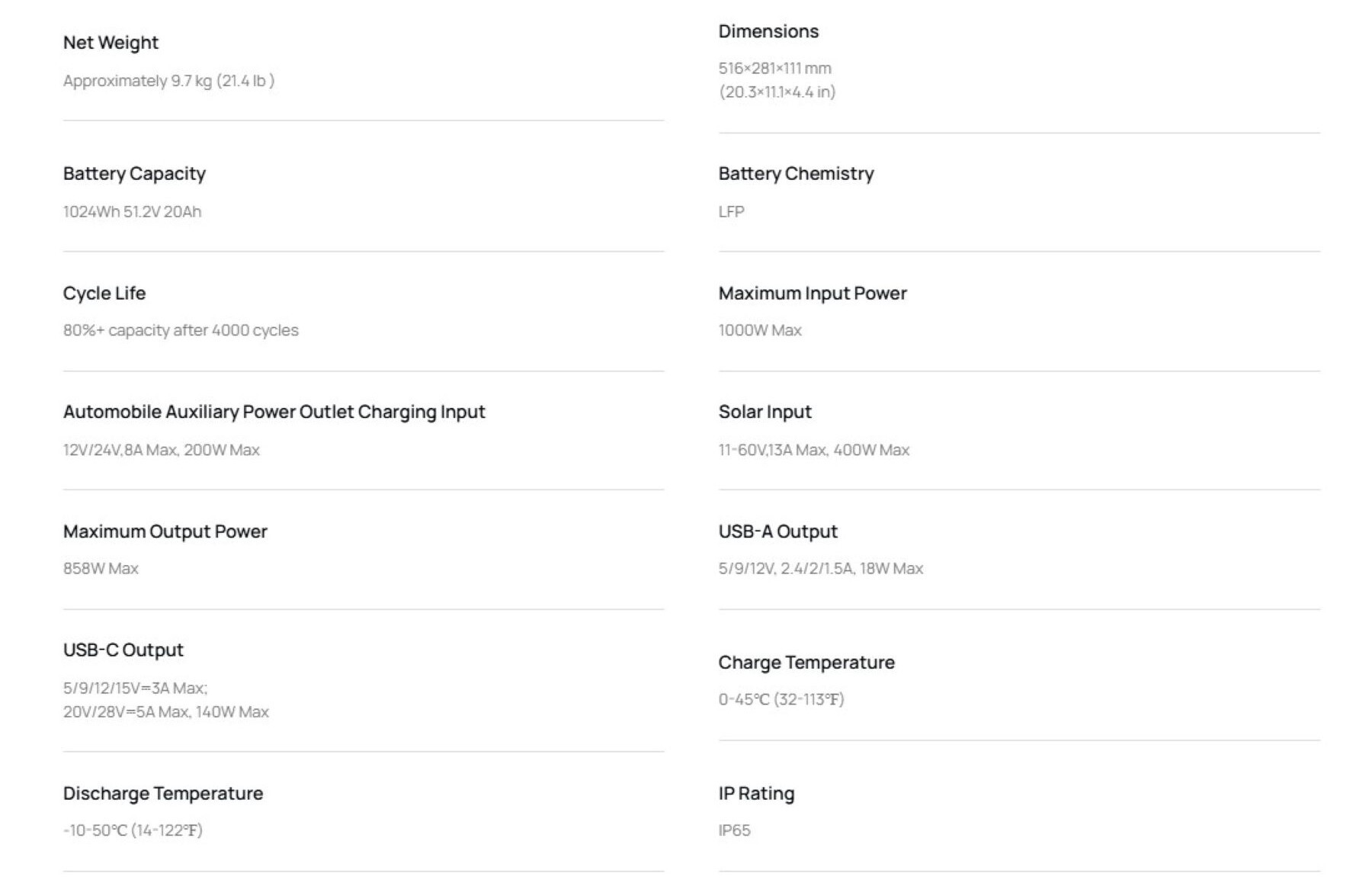1372x886 pixels.
Task: Select the 1024Wh 51.2V 20Ah text
Action: click(x=132, y=212)
